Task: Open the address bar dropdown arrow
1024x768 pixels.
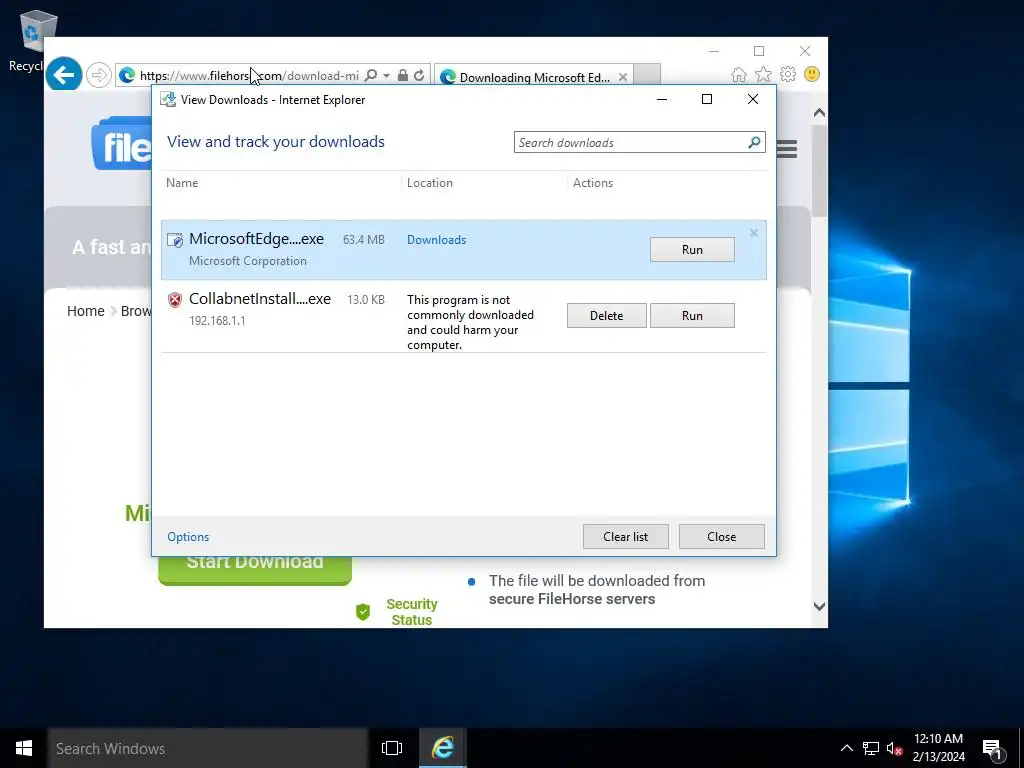Action: (x=386, y=76)
